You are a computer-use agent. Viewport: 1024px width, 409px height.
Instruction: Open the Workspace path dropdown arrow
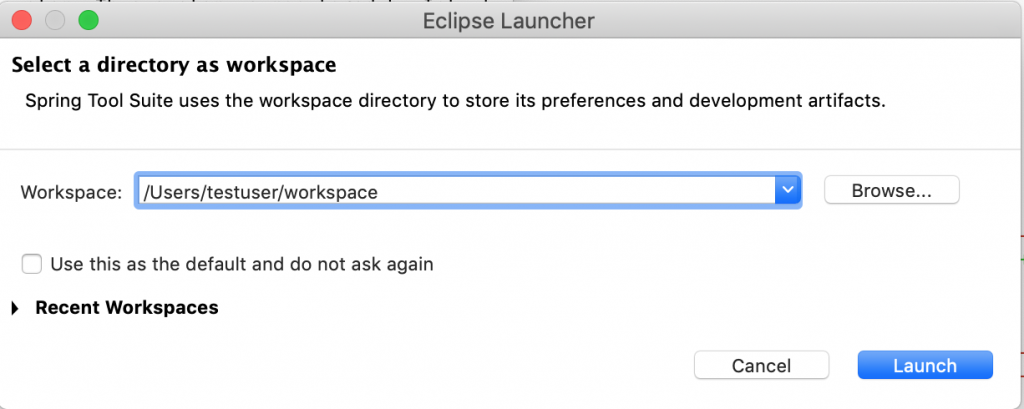tap(788, 191)
